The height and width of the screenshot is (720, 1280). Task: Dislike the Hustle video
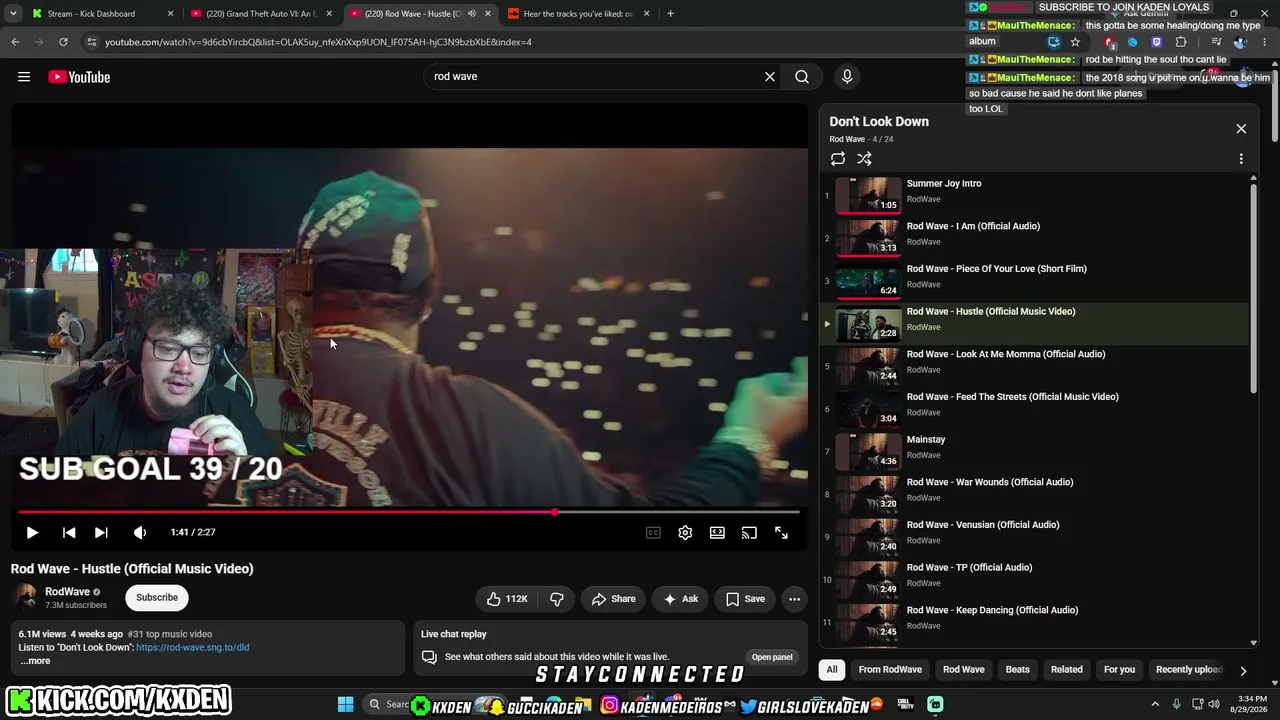[x=557, y=599]
